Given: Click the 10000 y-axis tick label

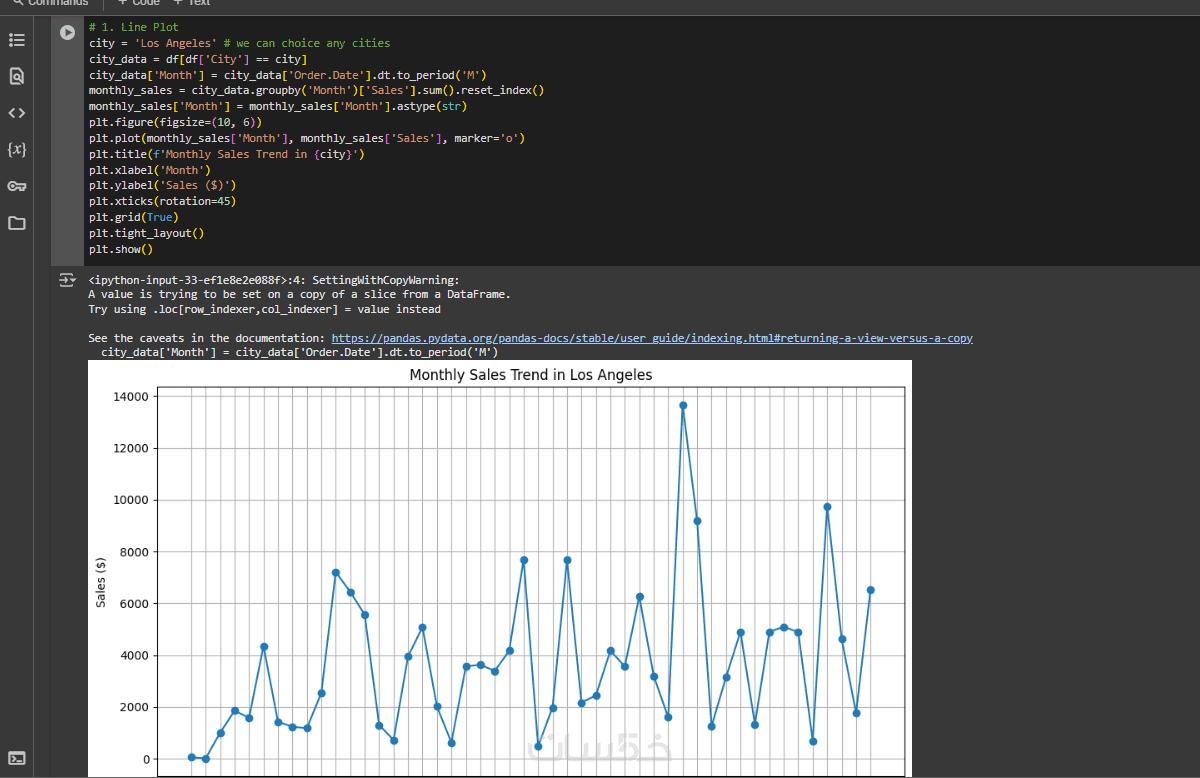Looking at the screenshot, I should [x=129, y=500].
